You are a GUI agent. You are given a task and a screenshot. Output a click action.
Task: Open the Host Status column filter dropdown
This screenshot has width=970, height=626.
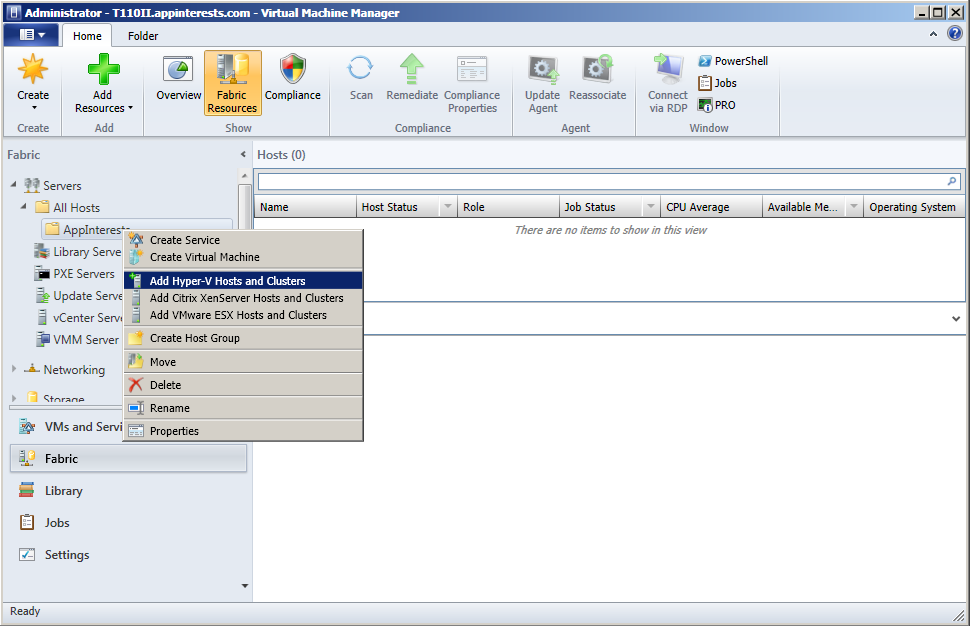446,207
